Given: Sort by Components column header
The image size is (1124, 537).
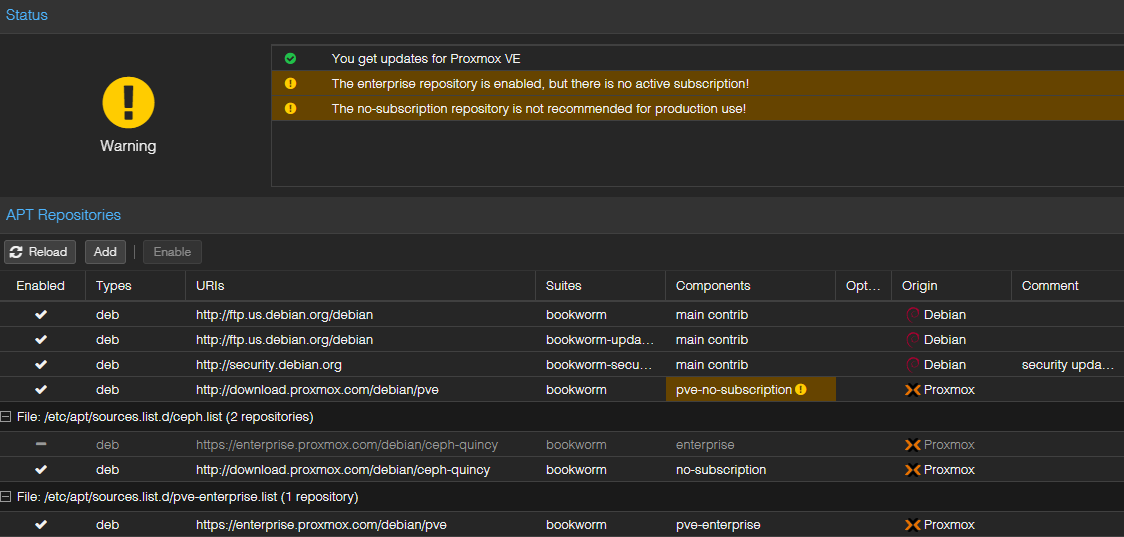Looking at the screenshot, I should pyautogui.click(x=751, y=285).
